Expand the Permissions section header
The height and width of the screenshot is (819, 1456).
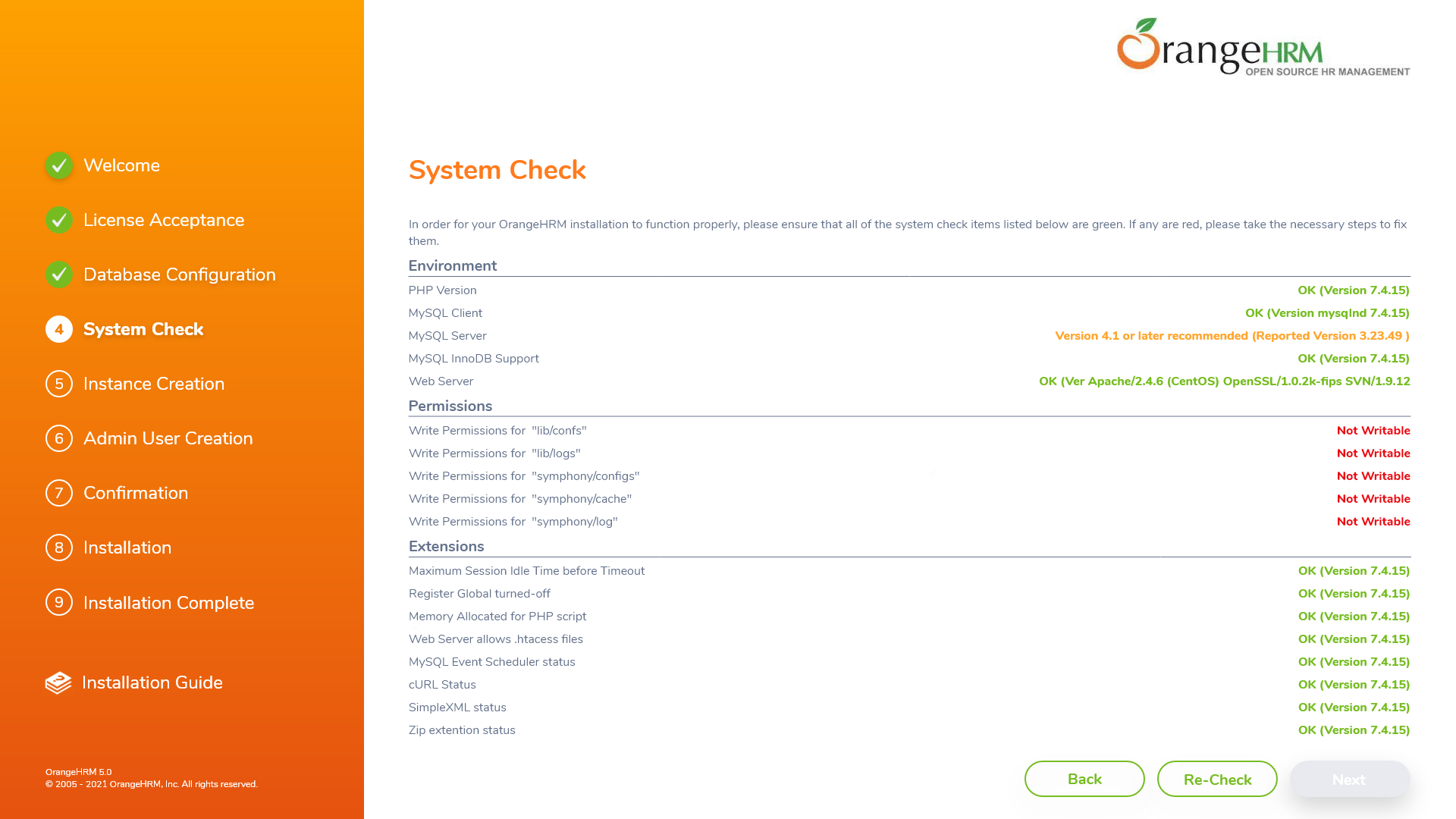[x=450, y=406]
